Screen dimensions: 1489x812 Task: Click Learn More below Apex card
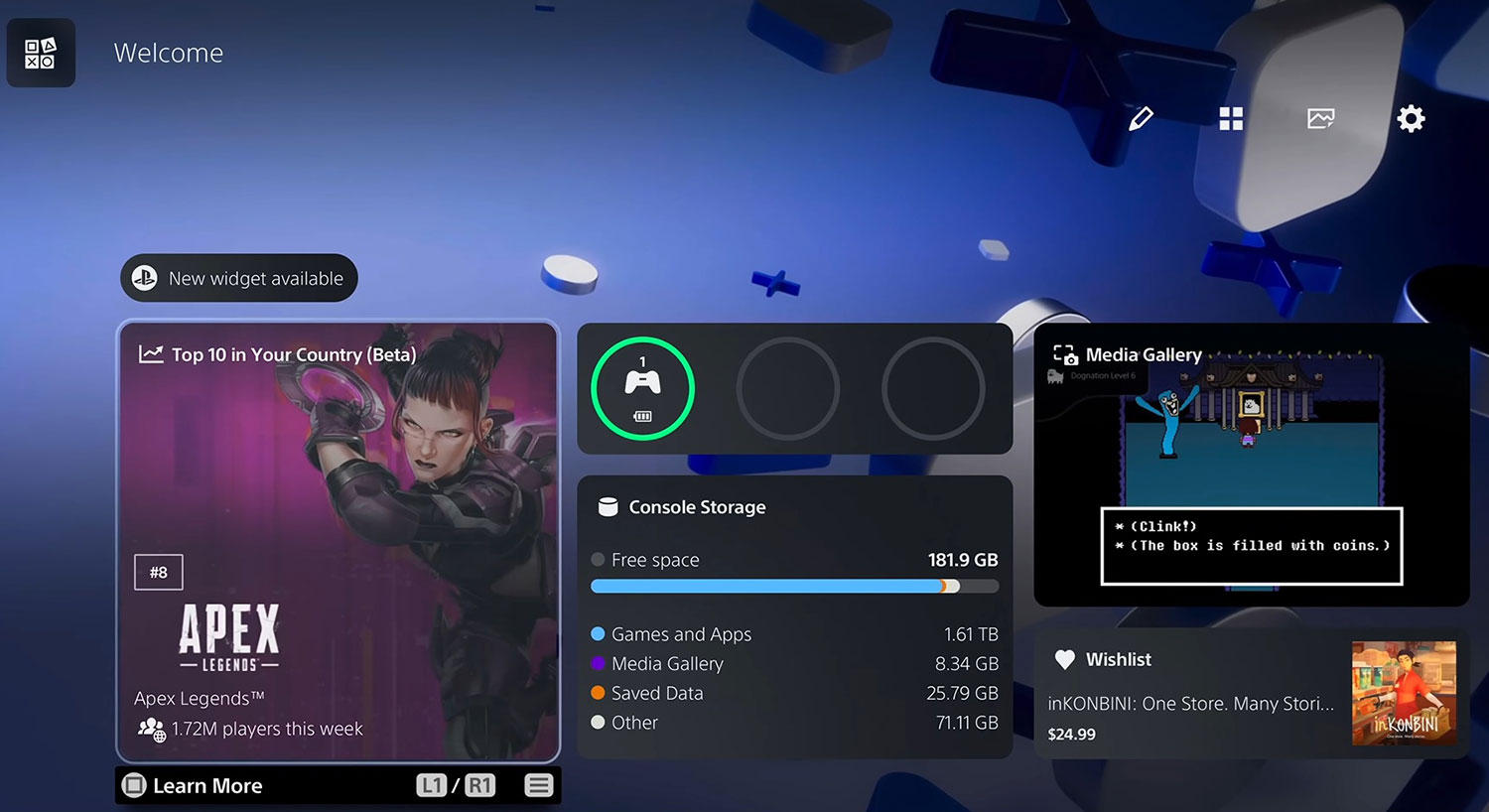coord(207,786)
